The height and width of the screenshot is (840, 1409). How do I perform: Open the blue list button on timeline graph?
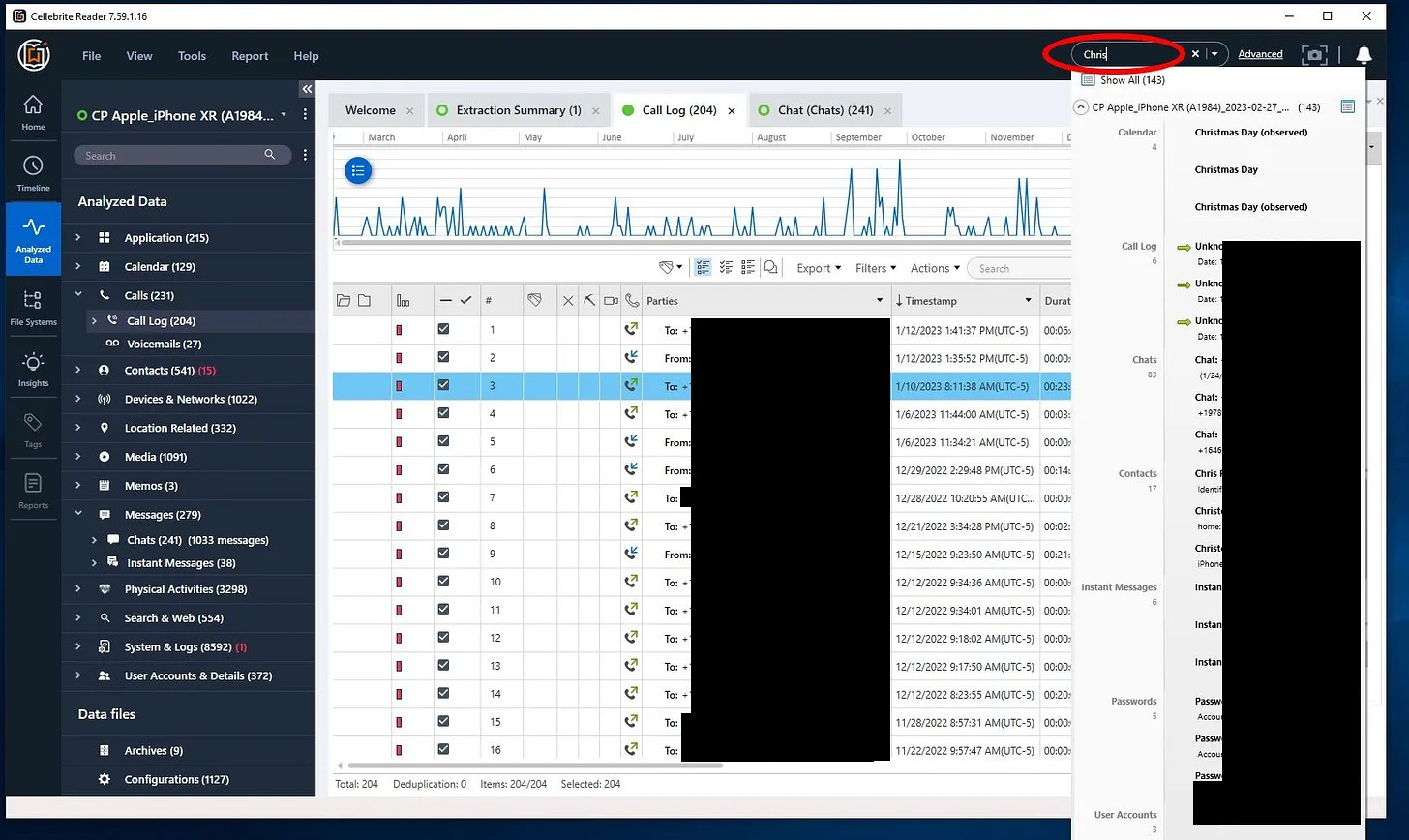[x=358, y=171]
